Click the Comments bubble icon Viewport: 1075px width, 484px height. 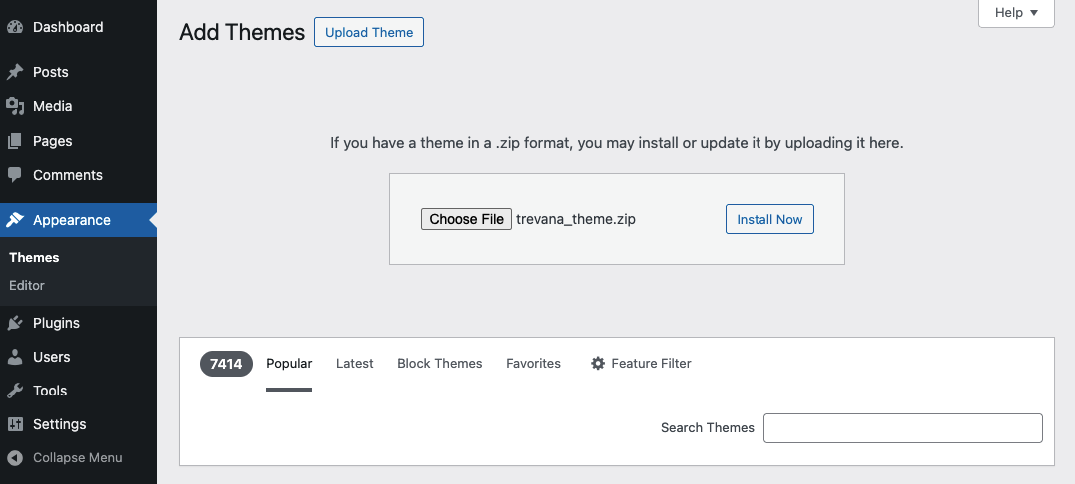tap(15, 175)
